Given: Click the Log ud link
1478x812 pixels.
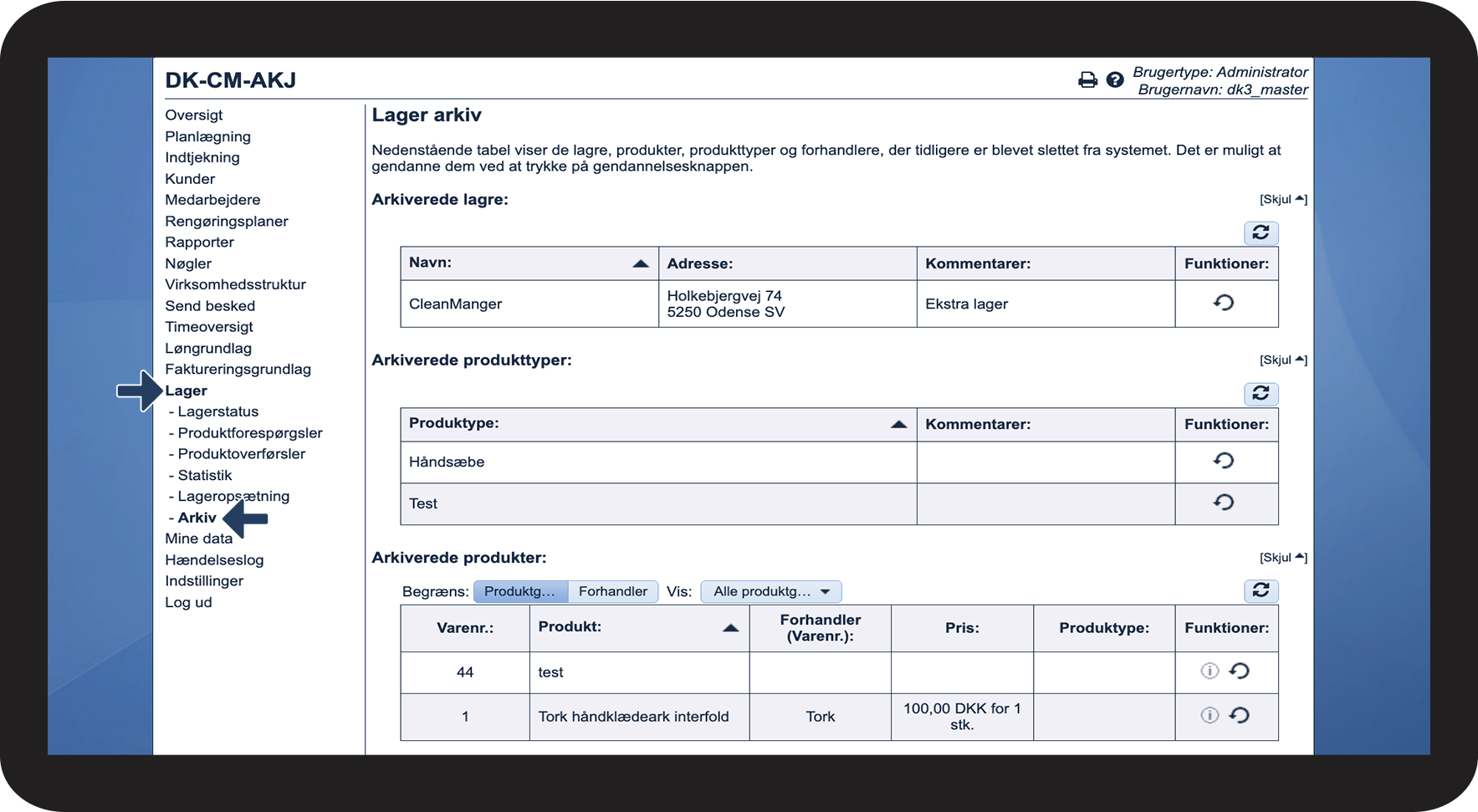Looking at the screenshot, I should [x=188, y=602].
